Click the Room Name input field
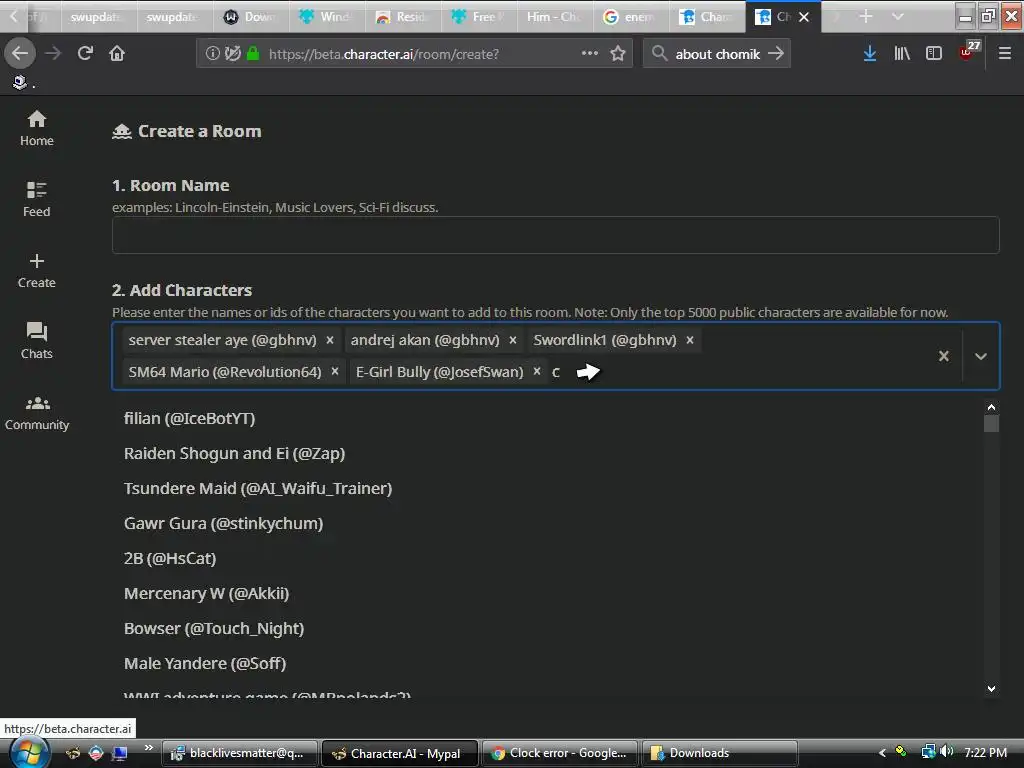1024x768 pixels. coord(555,235)
